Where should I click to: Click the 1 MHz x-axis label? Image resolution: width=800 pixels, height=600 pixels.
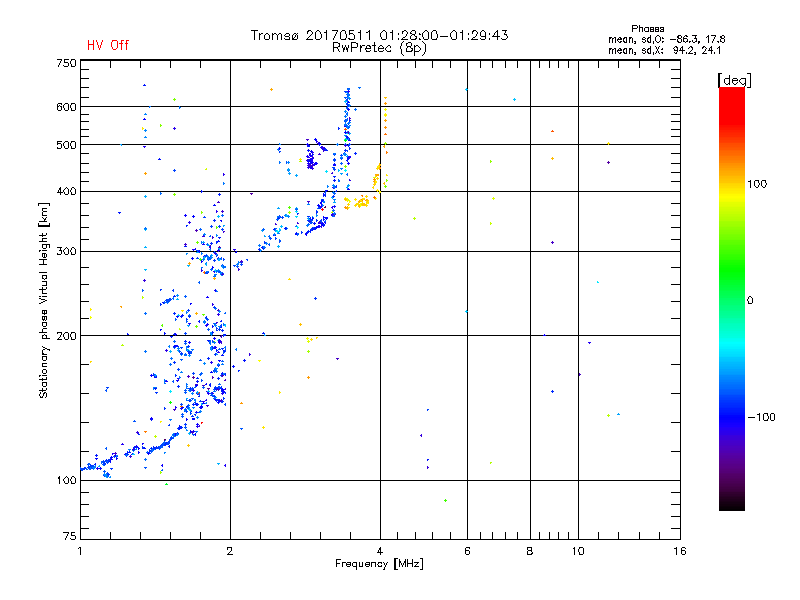[x=80, y=551]
